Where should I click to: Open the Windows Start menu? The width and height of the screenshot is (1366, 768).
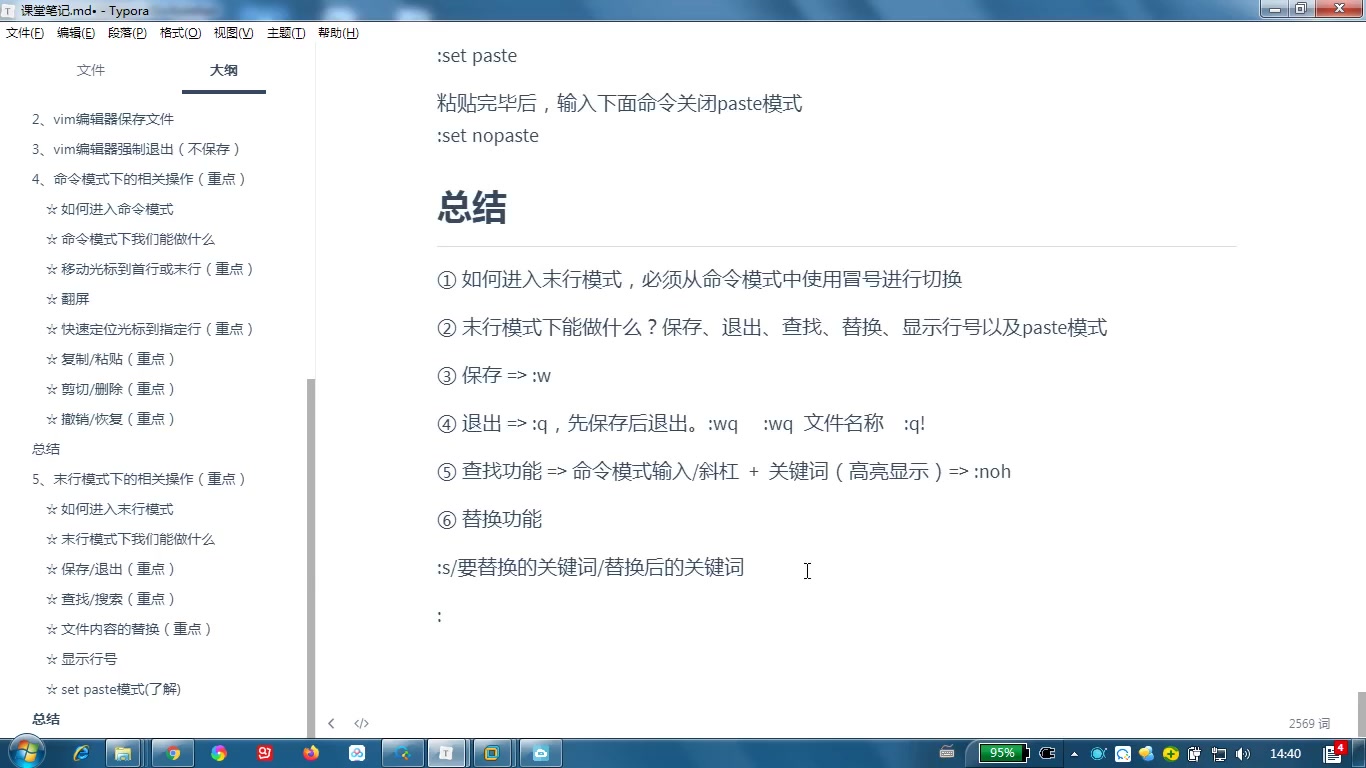point(26,753)
